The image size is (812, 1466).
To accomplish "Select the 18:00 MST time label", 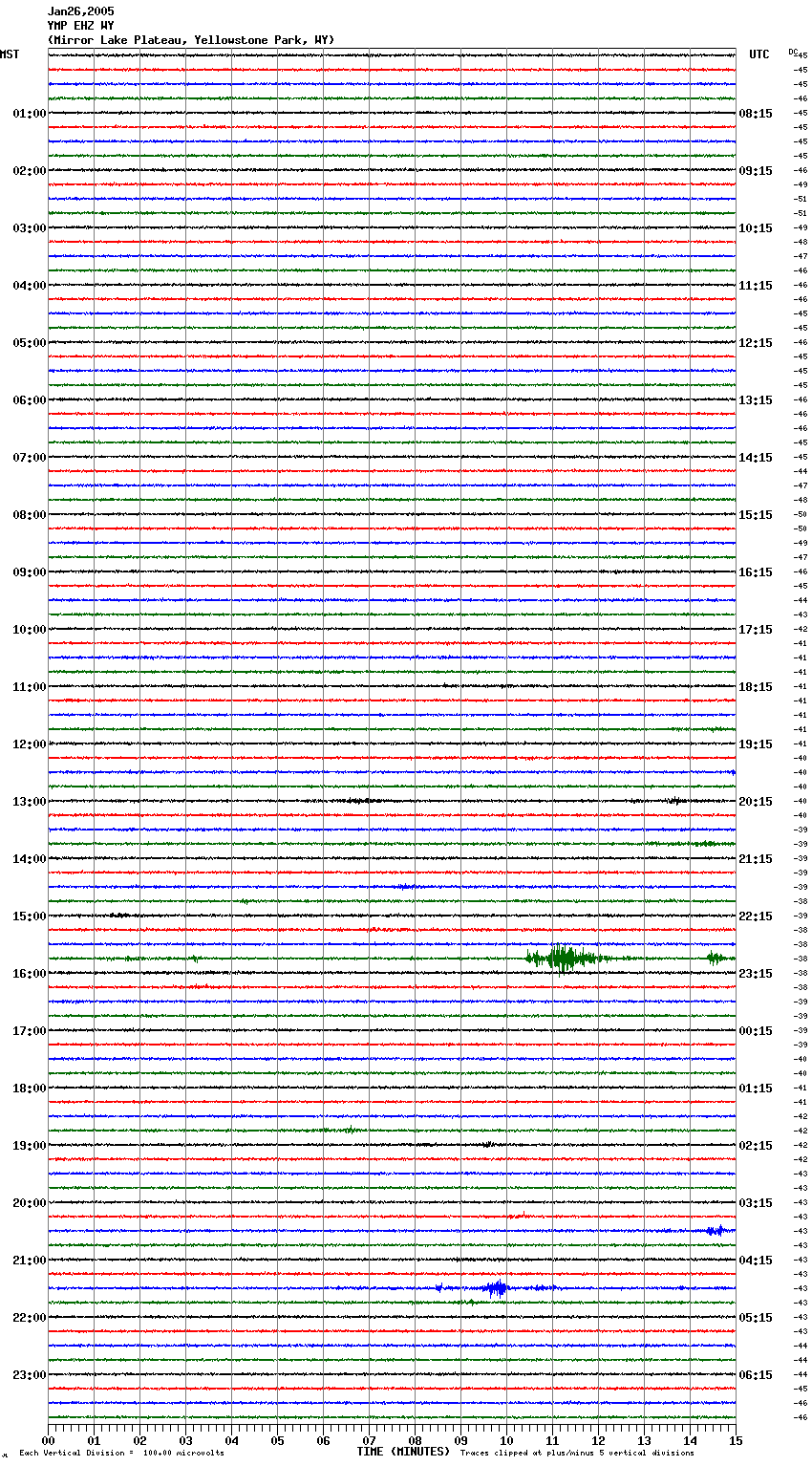I will tap(30, 1089).
